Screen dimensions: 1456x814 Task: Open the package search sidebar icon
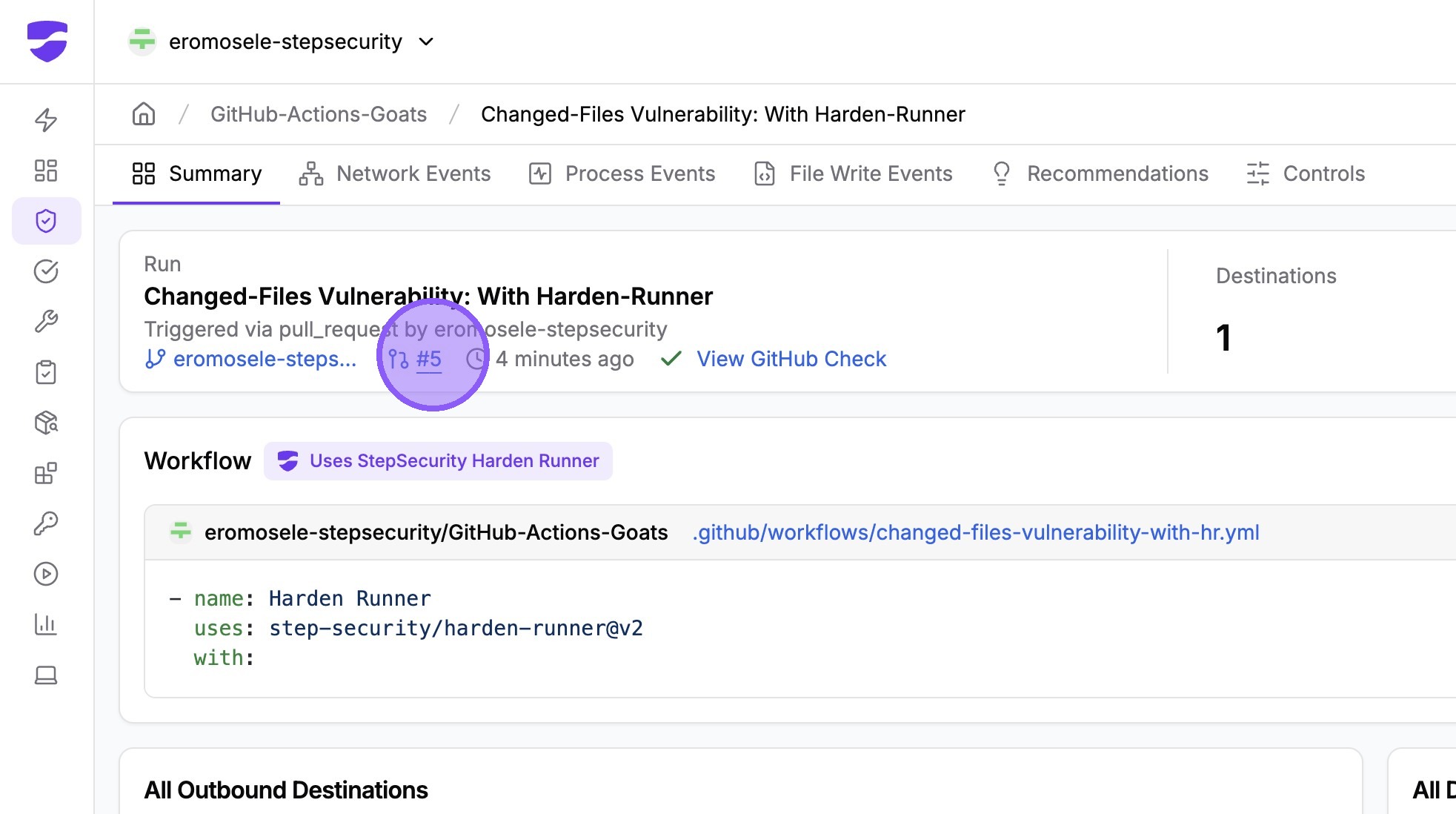pos(46,423)
